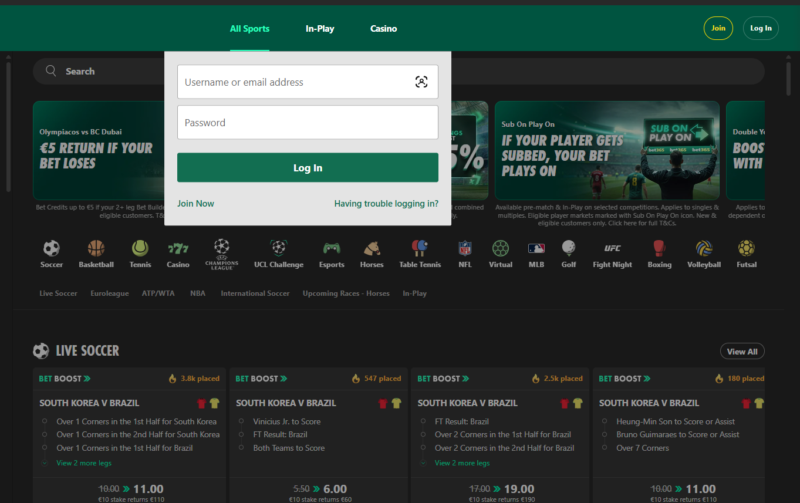This screenshot has width=800, height=503.
Task: Click the In-Play quick link
Action: coord(414,293)
